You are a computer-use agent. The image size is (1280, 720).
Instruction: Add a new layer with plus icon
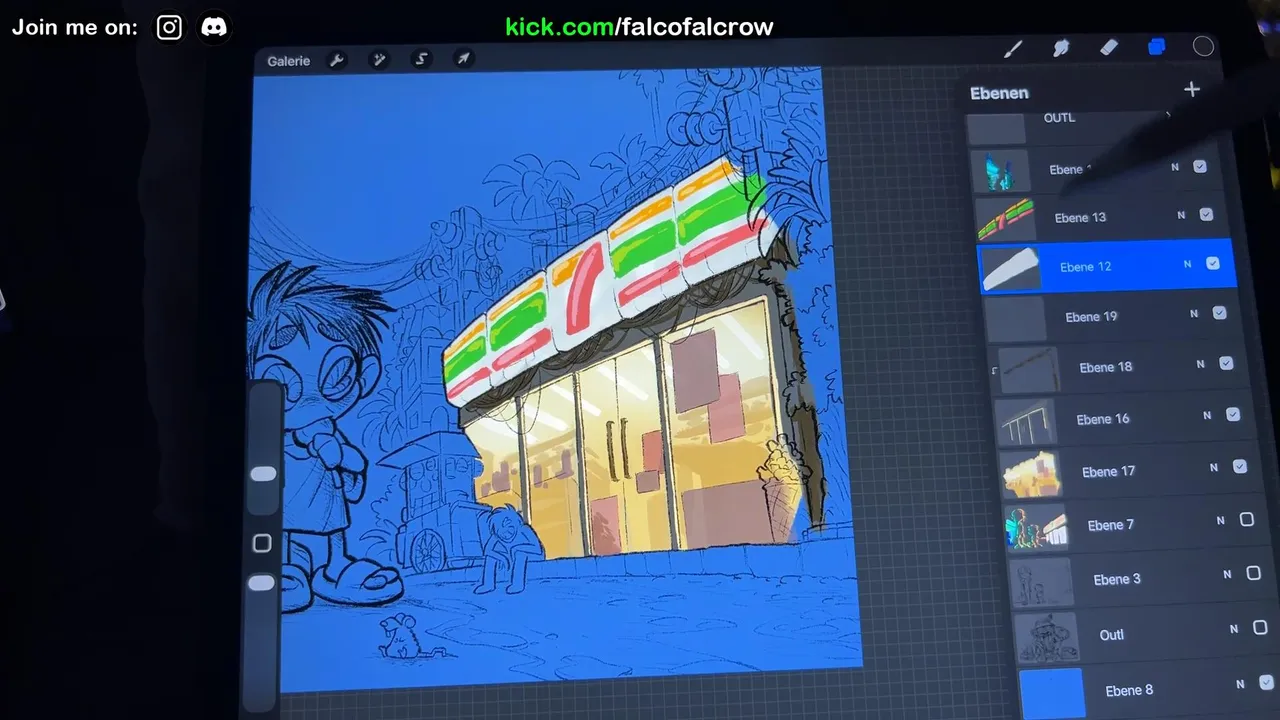[1191, 89]
